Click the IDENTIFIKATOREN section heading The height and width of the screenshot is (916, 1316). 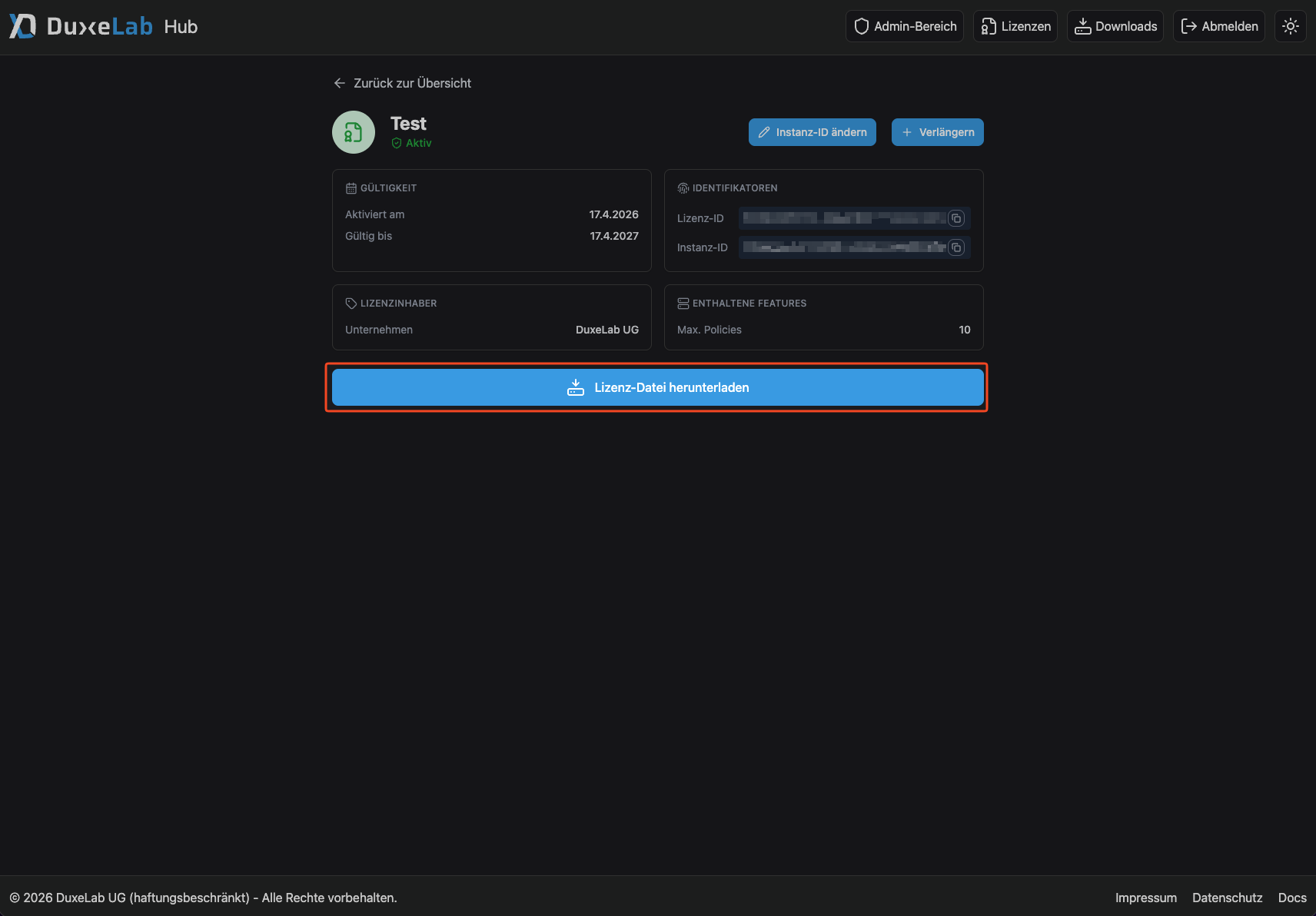click(x=727, y=188)
